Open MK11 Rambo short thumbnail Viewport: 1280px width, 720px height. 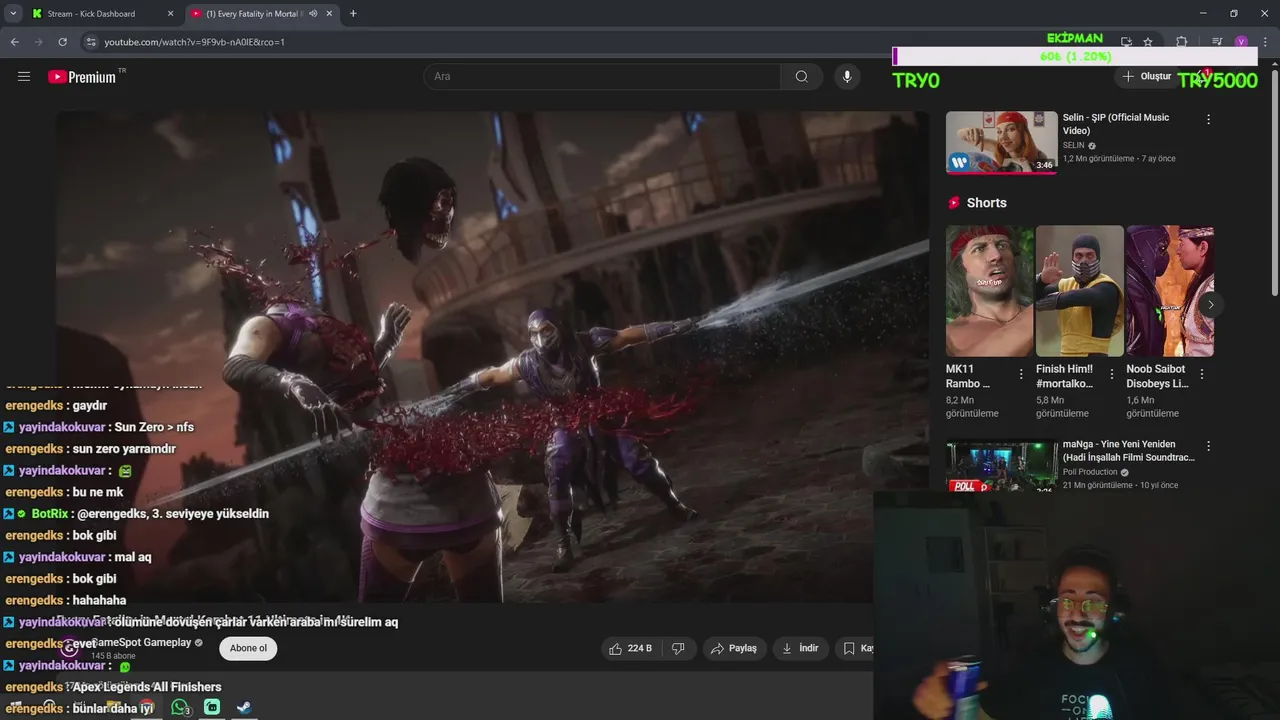point(990,291)
